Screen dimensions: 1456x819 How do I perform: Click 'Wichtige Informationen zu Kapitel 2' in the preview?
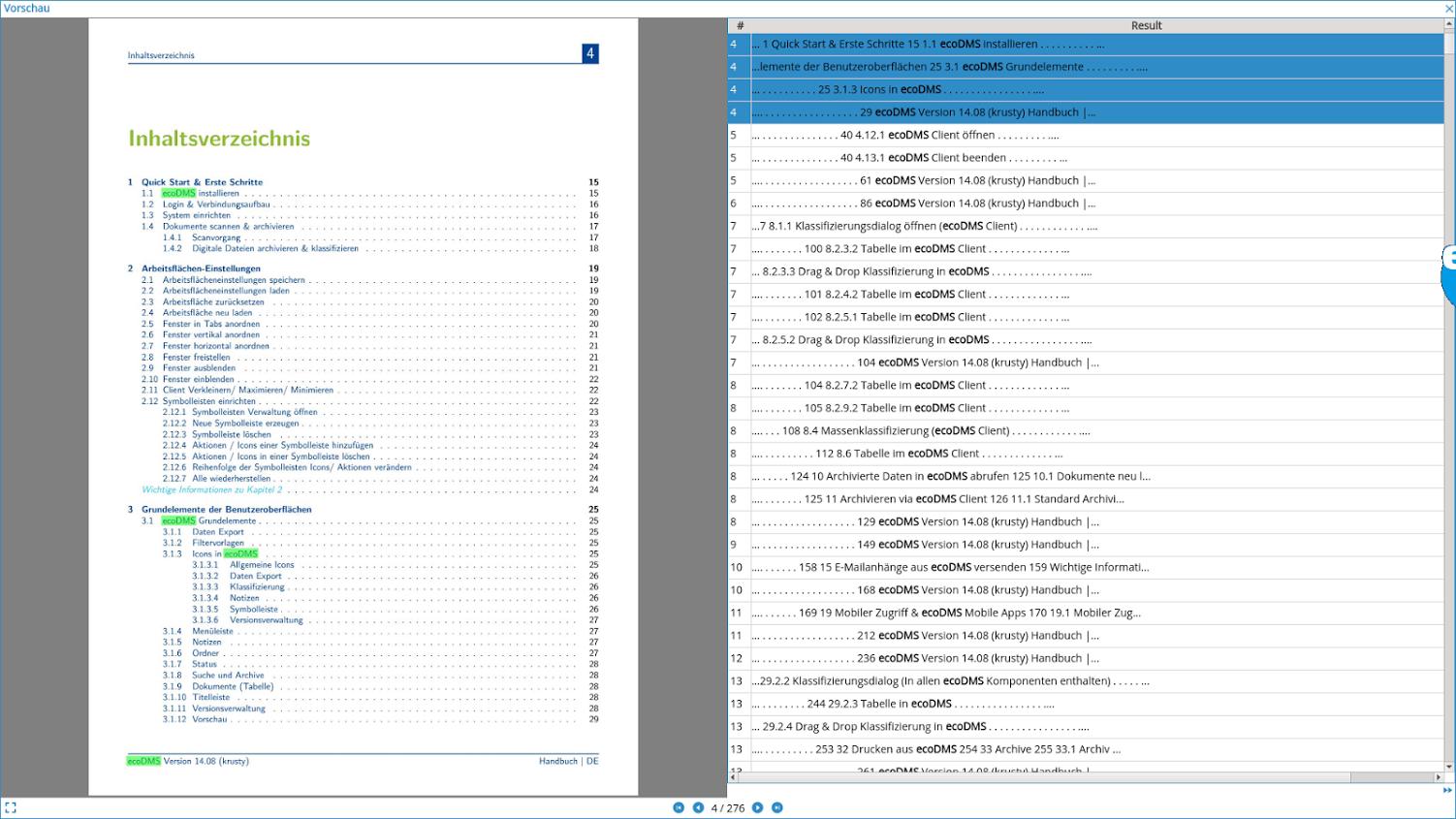[x=212, y=489]
